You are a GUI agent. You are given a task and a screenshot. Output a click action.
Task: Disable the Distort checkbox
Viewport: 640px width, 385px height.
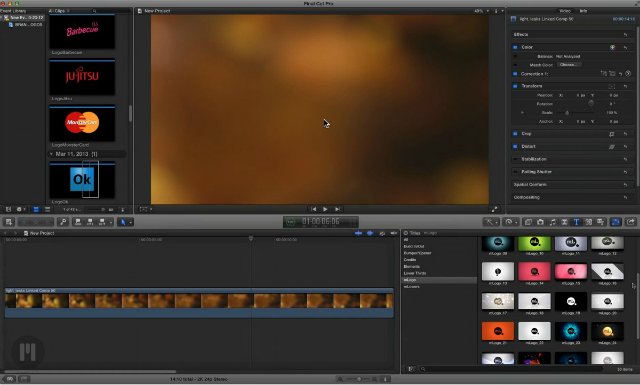(x=515, y=146)
